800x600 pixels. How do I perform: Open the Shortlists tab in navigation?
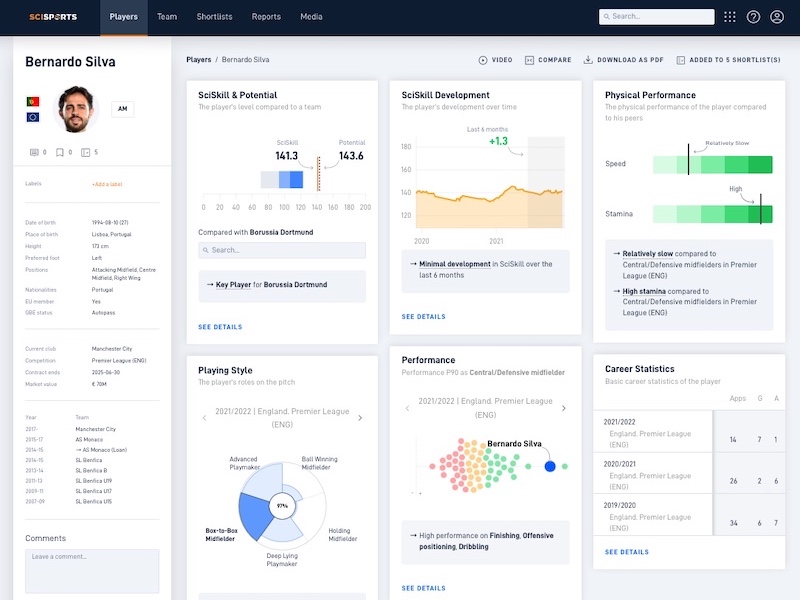click(214, 17)
